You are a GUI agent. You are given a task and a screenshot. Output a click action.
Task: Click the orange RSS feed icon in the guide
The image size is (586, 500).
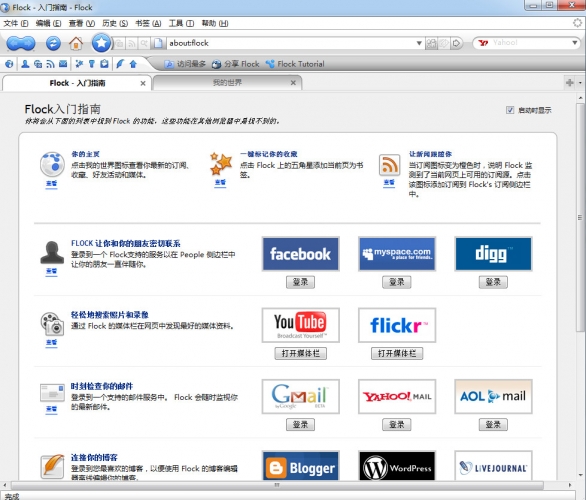[389, 165]
